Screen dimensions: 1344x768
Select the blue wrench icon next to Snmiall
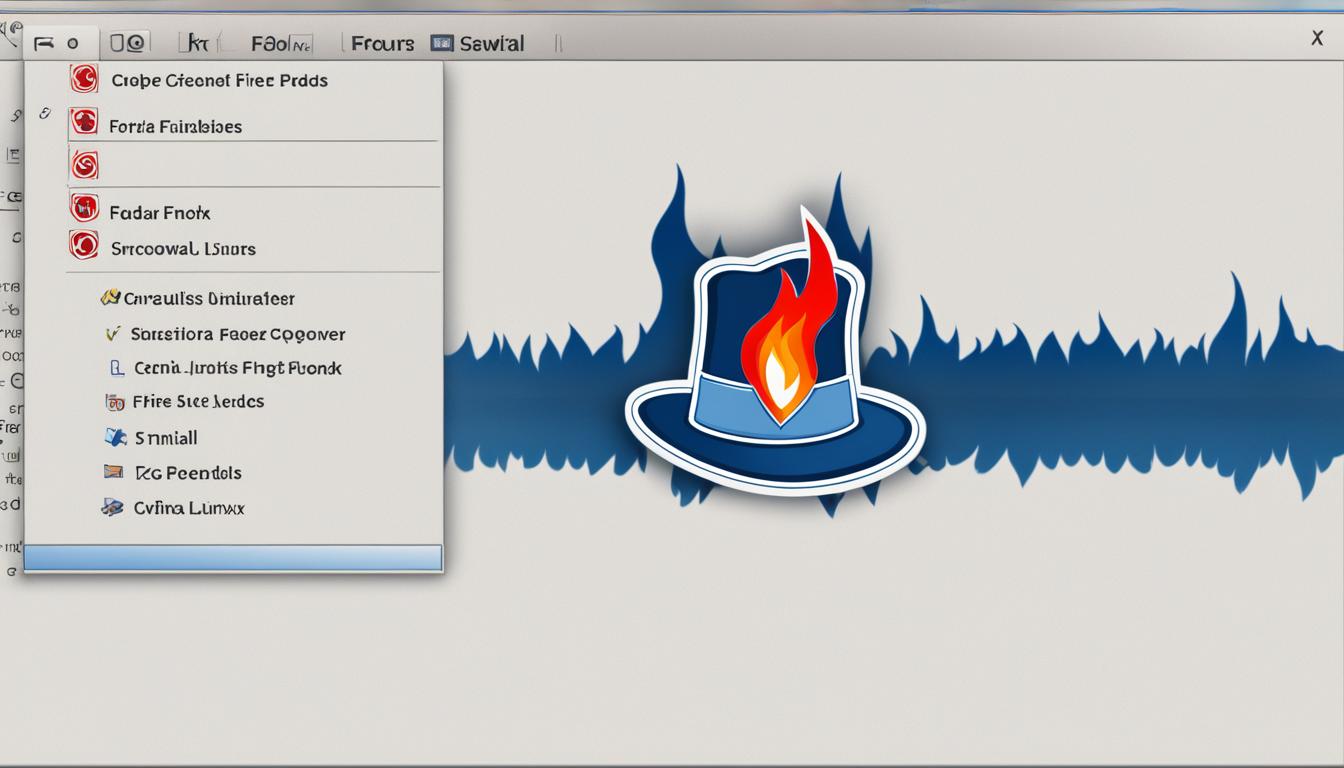pos(113,437)
